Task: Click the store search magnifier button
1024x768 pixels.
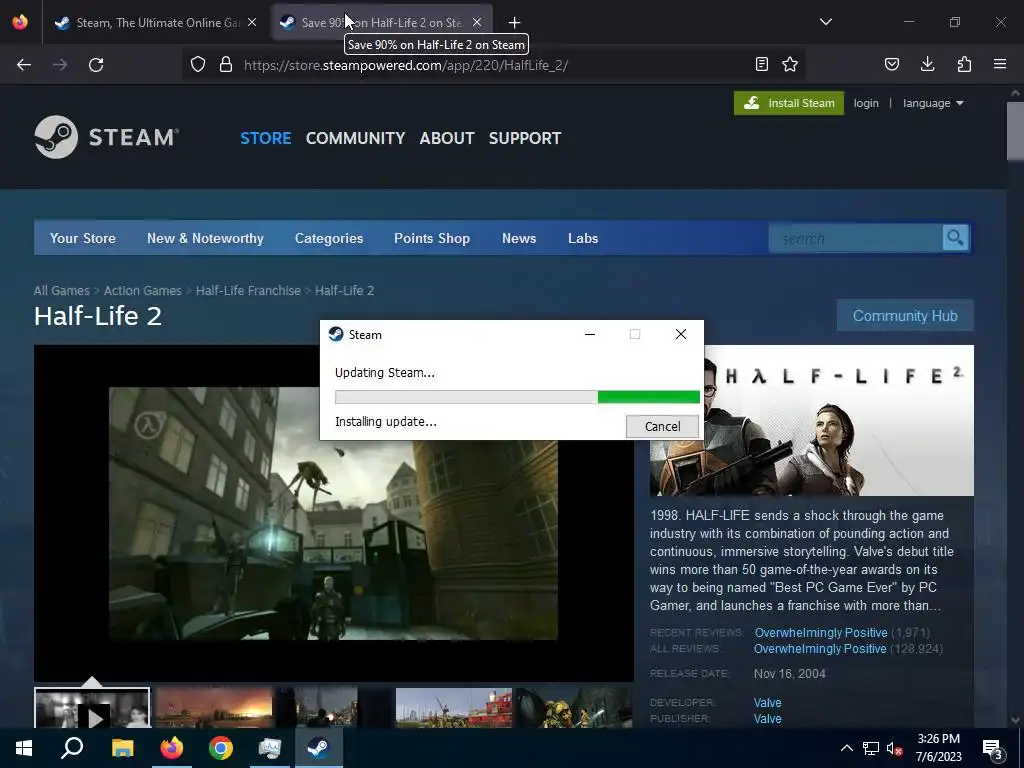Action: coord(955,238)
